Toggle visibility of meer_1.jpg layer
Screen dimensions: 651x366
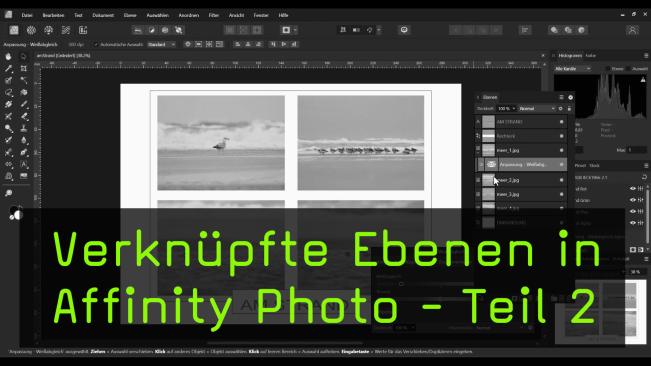click(561, 150)
